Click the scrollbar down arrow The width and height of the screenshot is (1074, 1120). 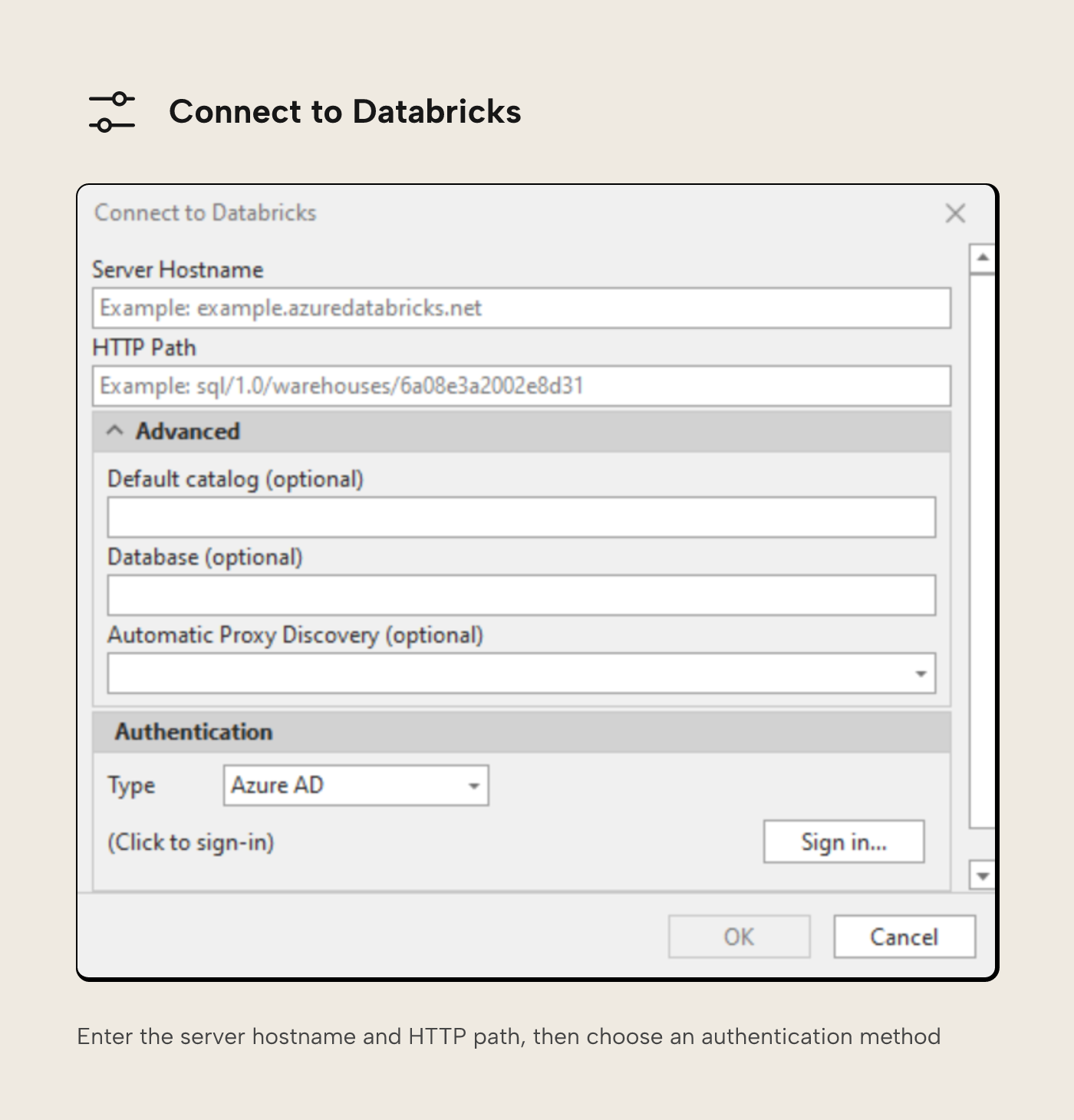point(983,875)
